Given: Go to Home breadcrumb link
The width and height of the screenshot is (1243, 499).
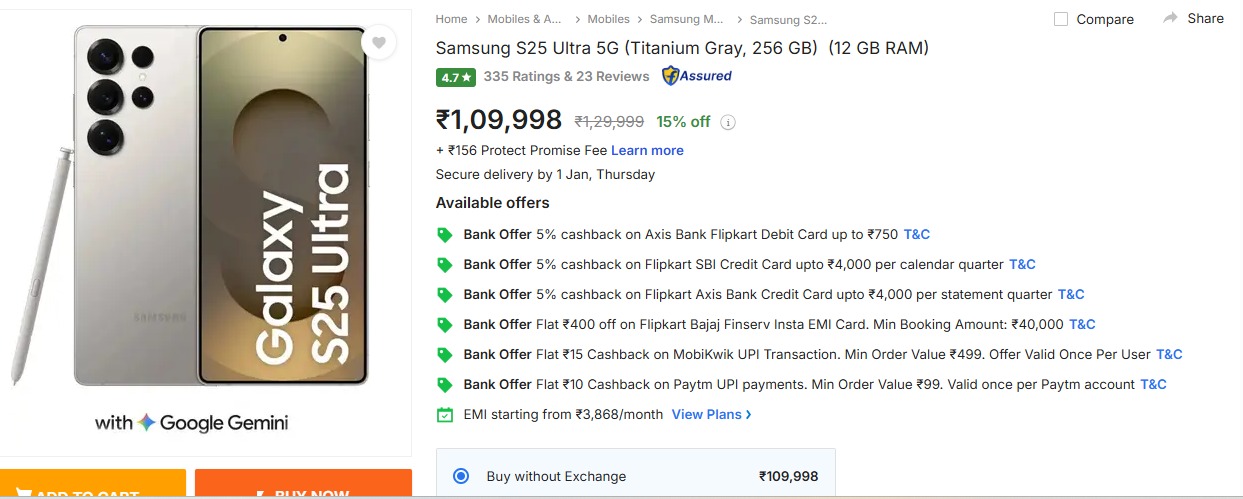Looking at the screenshot, I should pos(451,19).
